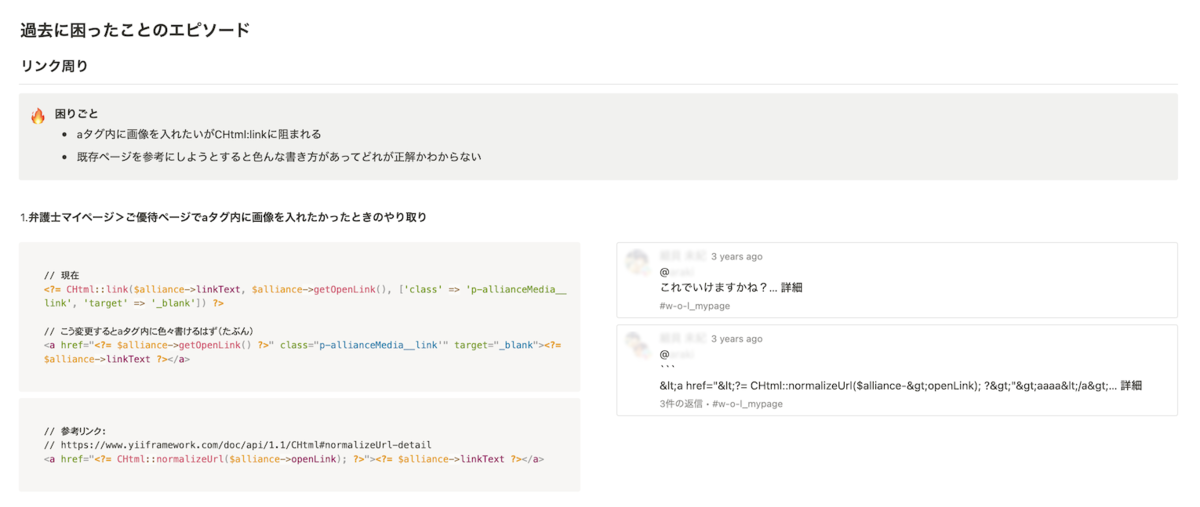Click the comment // こう変更するとaタグ内に色々書けるはず
Viewport: 1200px width, 507px height.
[148, 331]
